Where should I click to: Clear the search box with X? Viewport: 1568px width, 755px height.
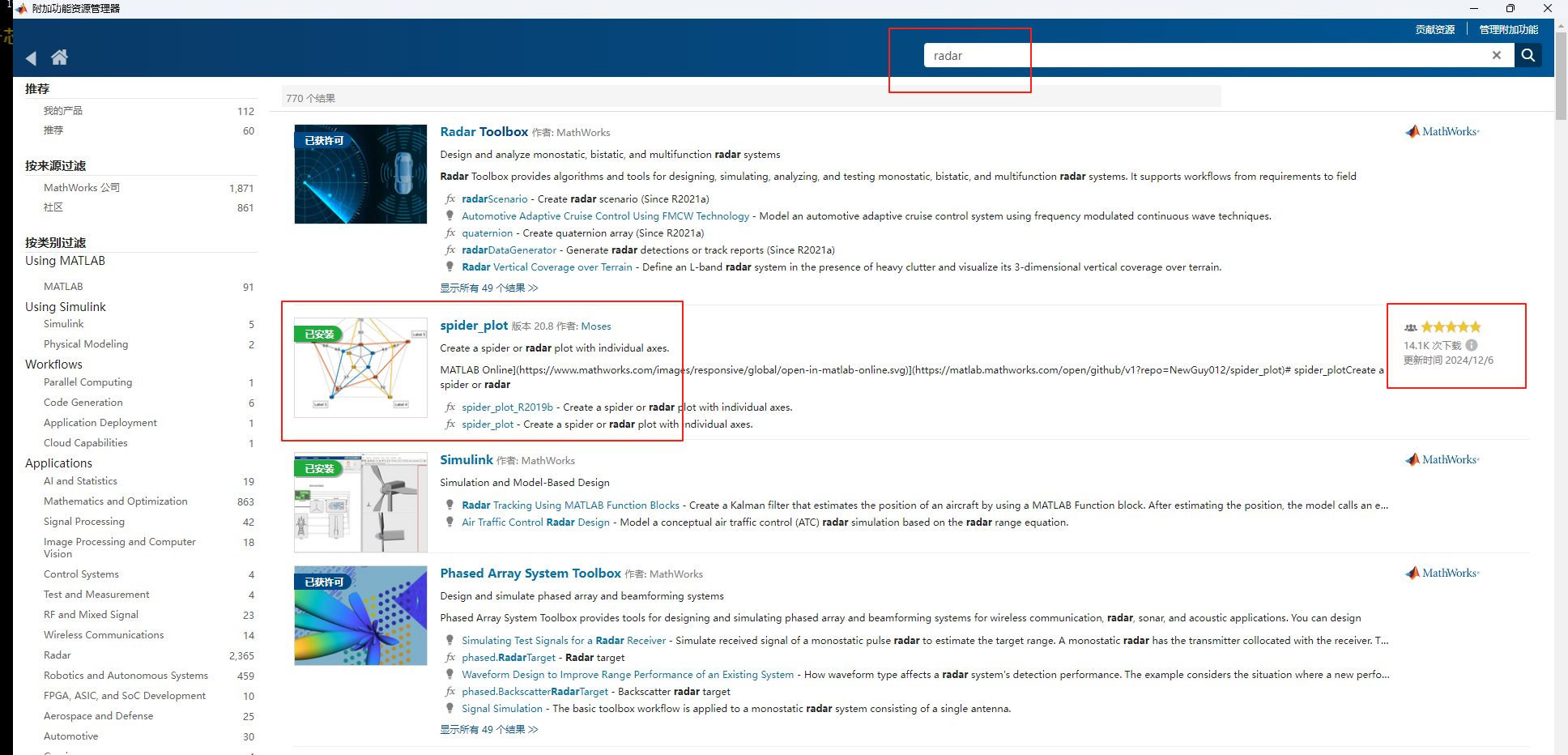[1497, 55]
